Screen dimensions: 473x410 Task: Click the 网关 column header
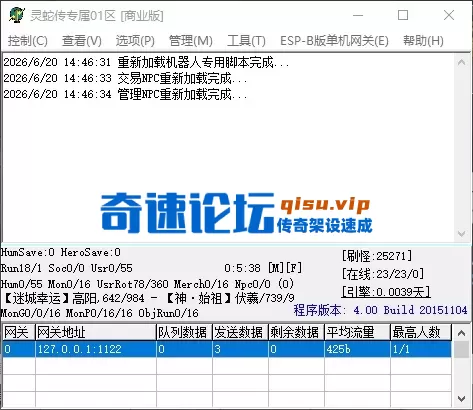point(19,332)
